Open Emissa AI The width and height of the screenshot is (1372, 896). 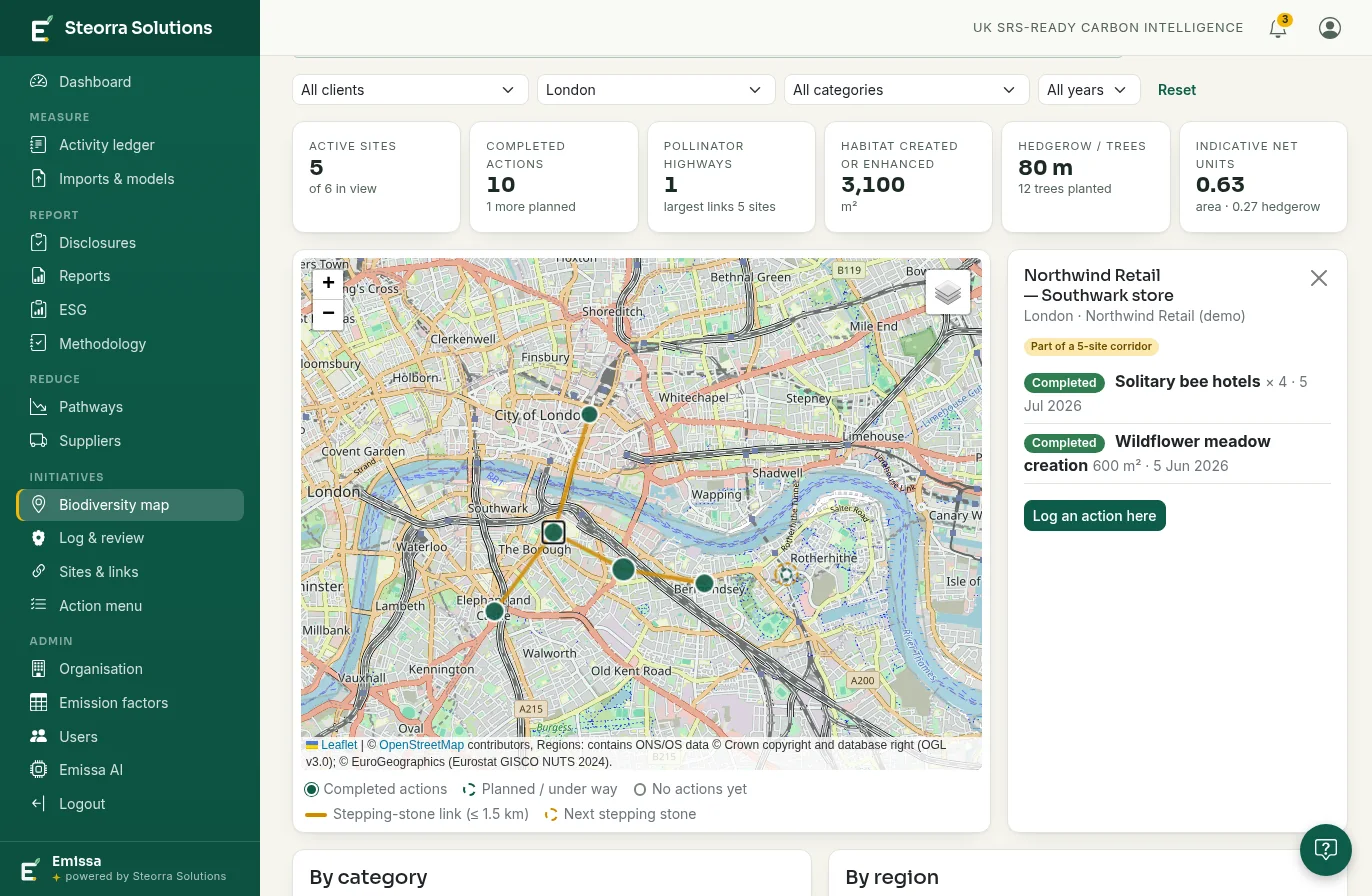click(130, 770)
